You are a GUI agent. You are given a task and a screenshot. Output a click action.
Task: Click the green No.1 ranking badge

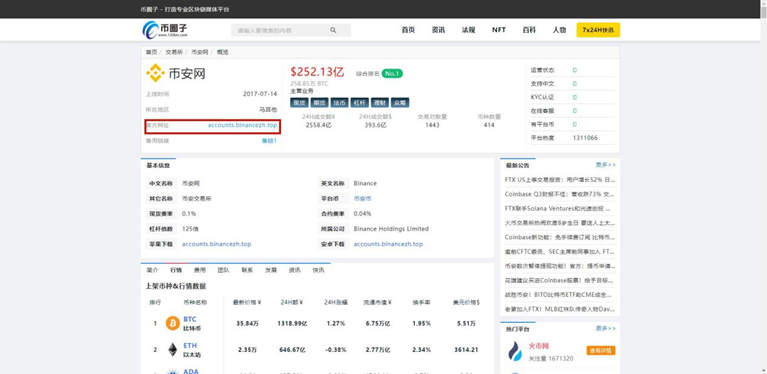(x=392, y=73)
